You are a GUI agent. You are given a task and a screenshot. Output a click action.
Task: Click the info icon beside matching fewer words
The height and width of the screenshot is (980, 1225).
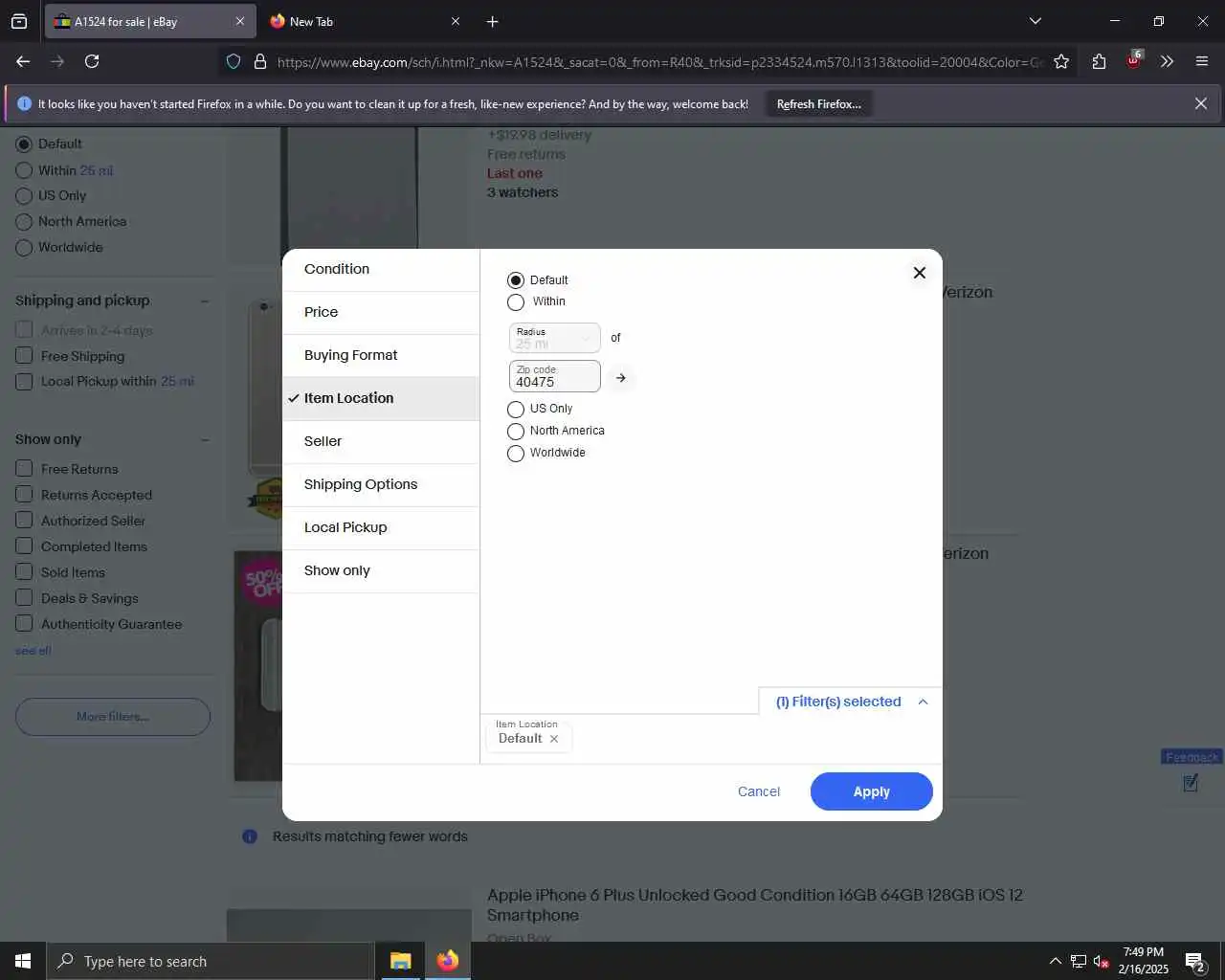click(x=250, y=836)
